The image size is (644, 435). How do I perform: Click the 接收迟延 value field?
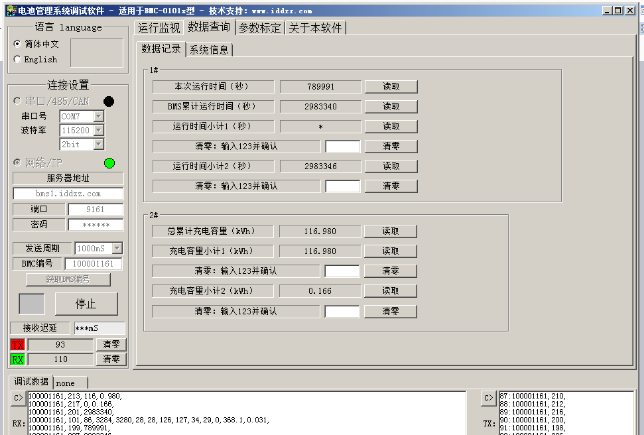[x=99, y=328]
